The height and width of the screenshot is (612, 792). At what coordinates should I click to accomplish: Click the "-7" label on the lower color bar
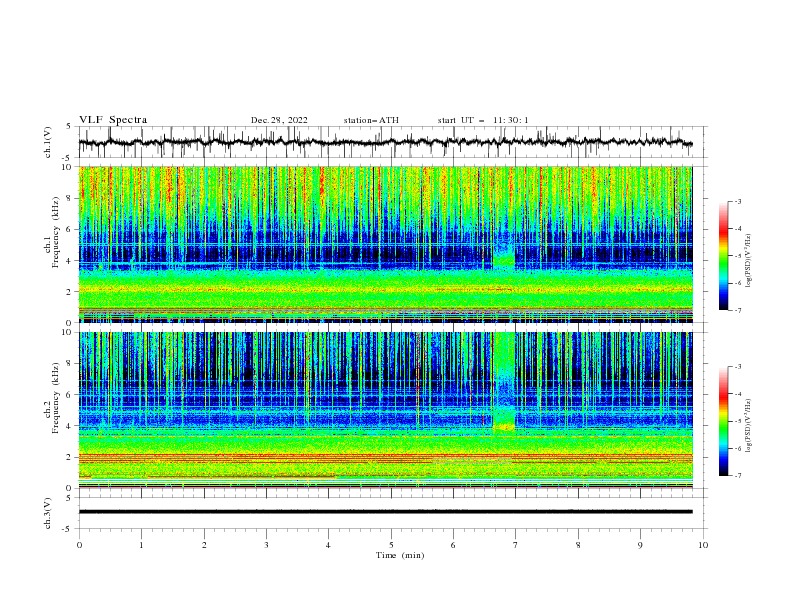[x=738, y=476]
